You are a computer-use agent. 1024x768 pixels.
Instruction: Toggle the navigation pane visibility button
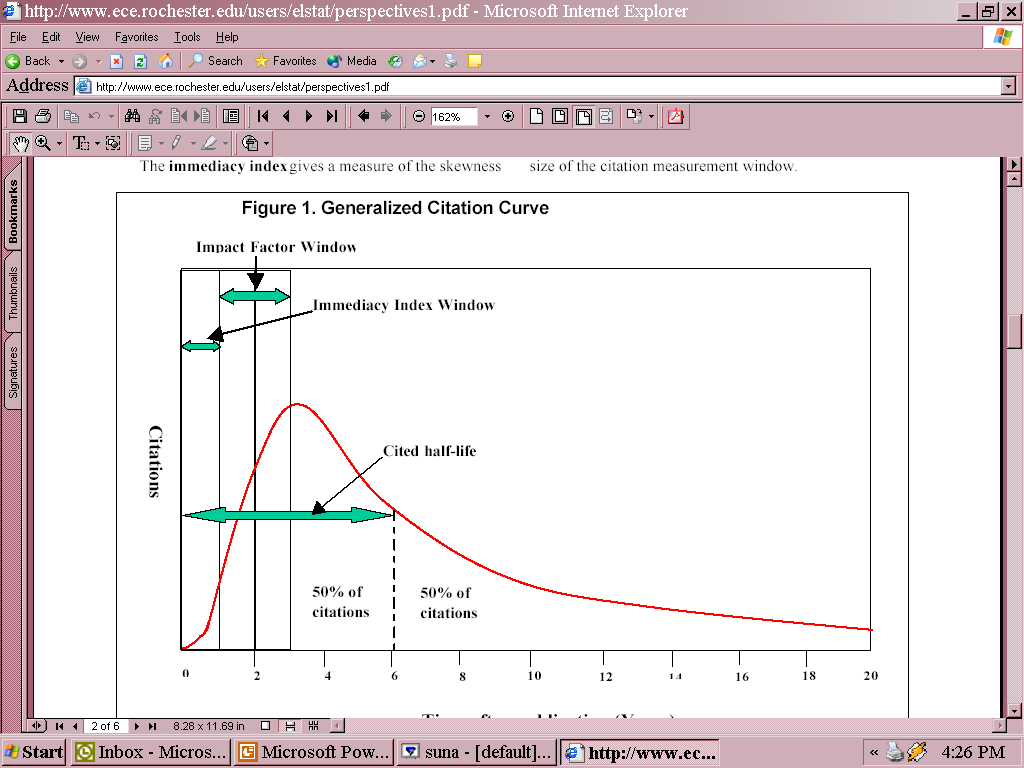(x=231, y=116)
